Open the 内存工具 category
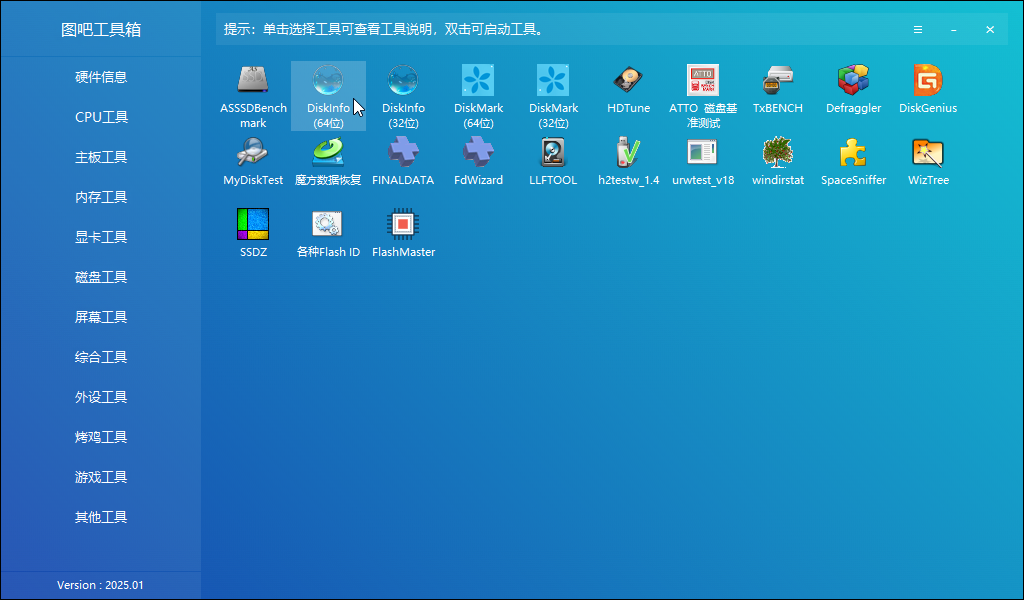 click(x=101, y=197)
